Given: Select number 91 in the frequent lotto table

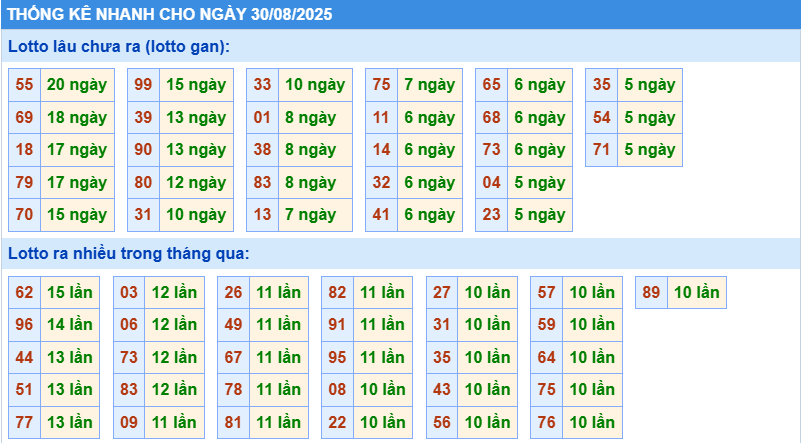Looking at the screenshot, I should pos(337,325).
